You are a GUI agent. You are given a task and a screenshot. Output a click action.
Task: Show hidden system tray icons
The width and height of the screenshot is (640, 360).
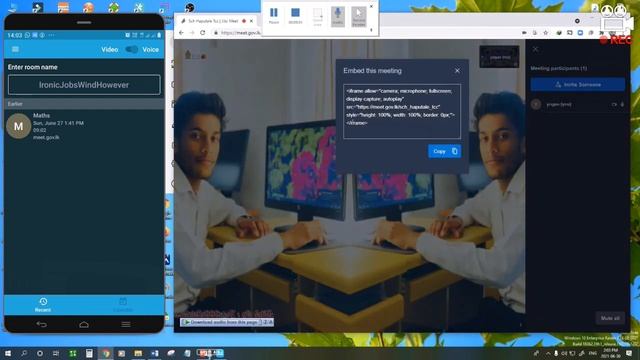tap(548, 353)
